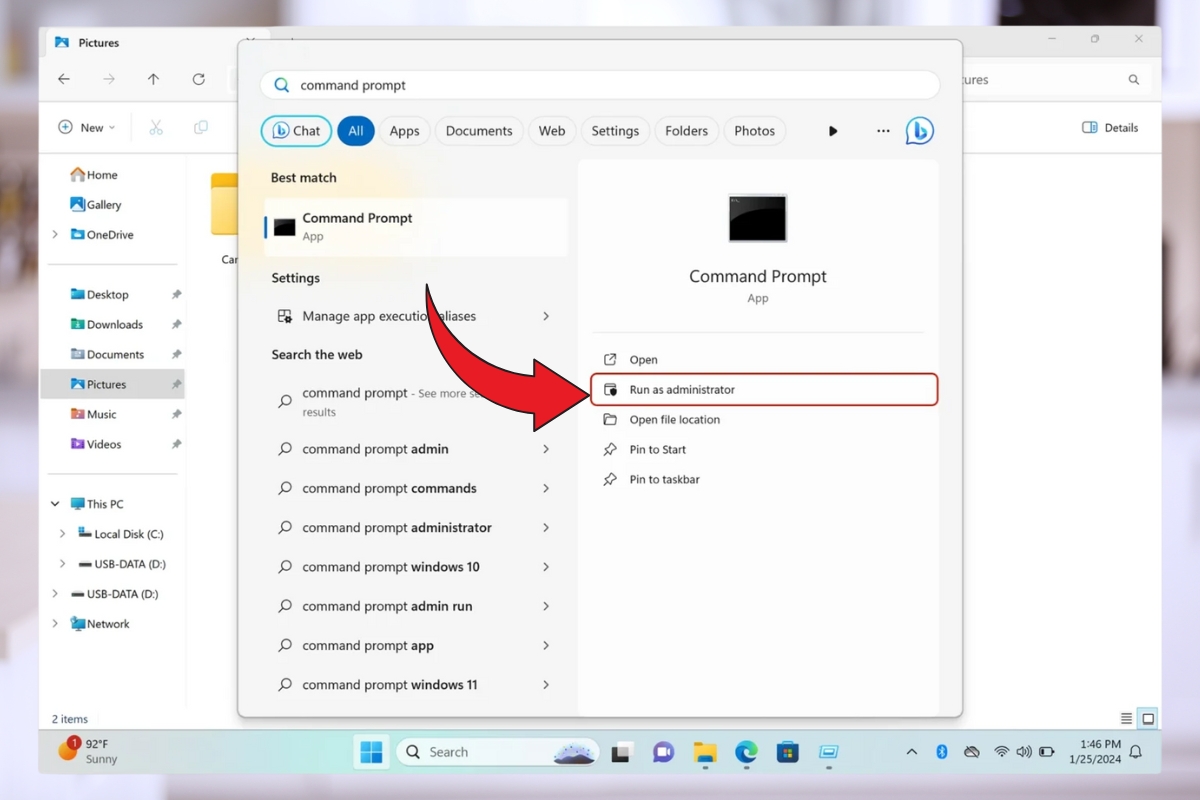Open the New dropdown in File Explorer
The width and height of the screenshot is (1200, 800).
(x=87, y=127)
